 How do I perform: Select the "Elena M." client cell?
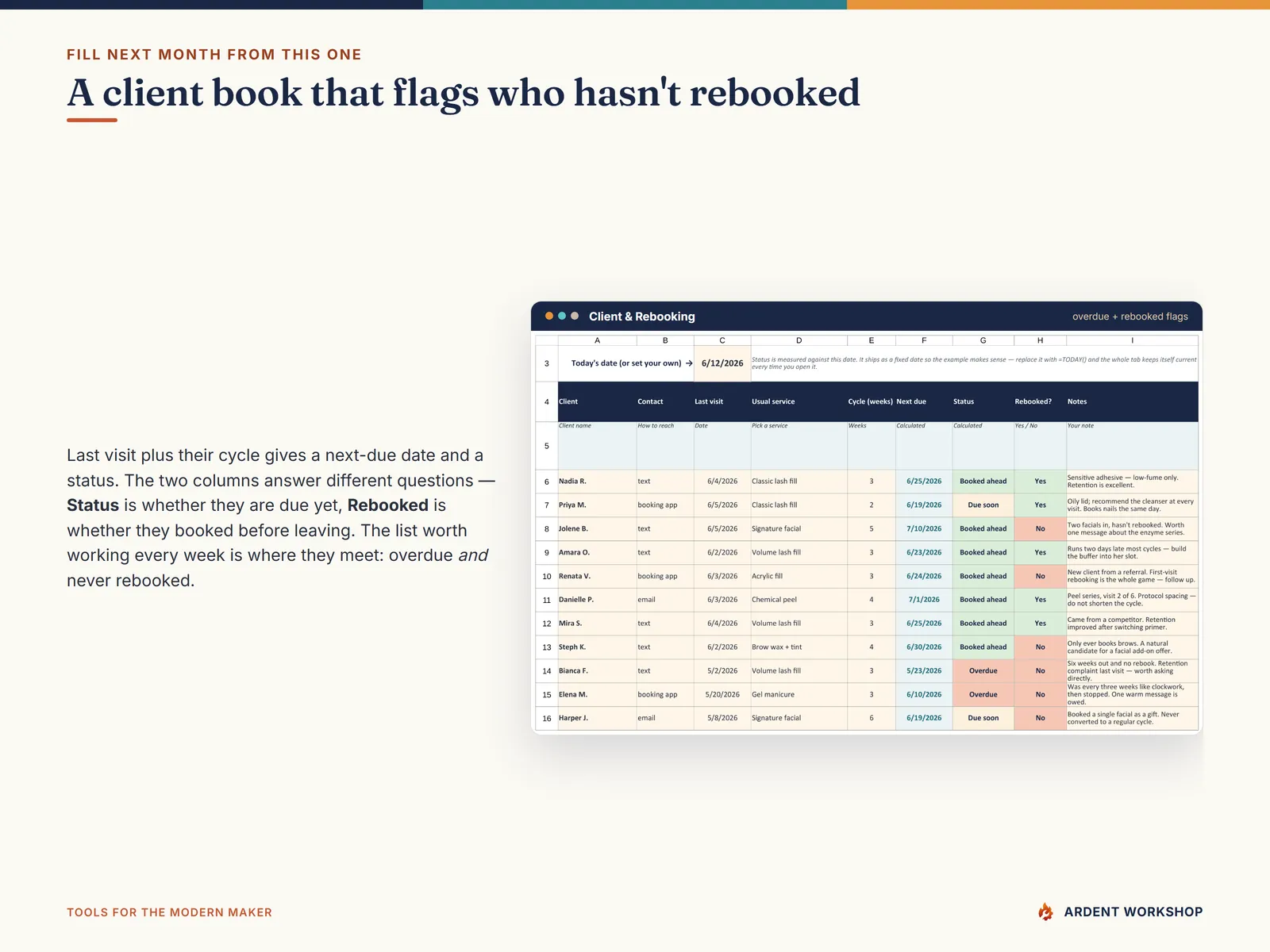point(597,694)
